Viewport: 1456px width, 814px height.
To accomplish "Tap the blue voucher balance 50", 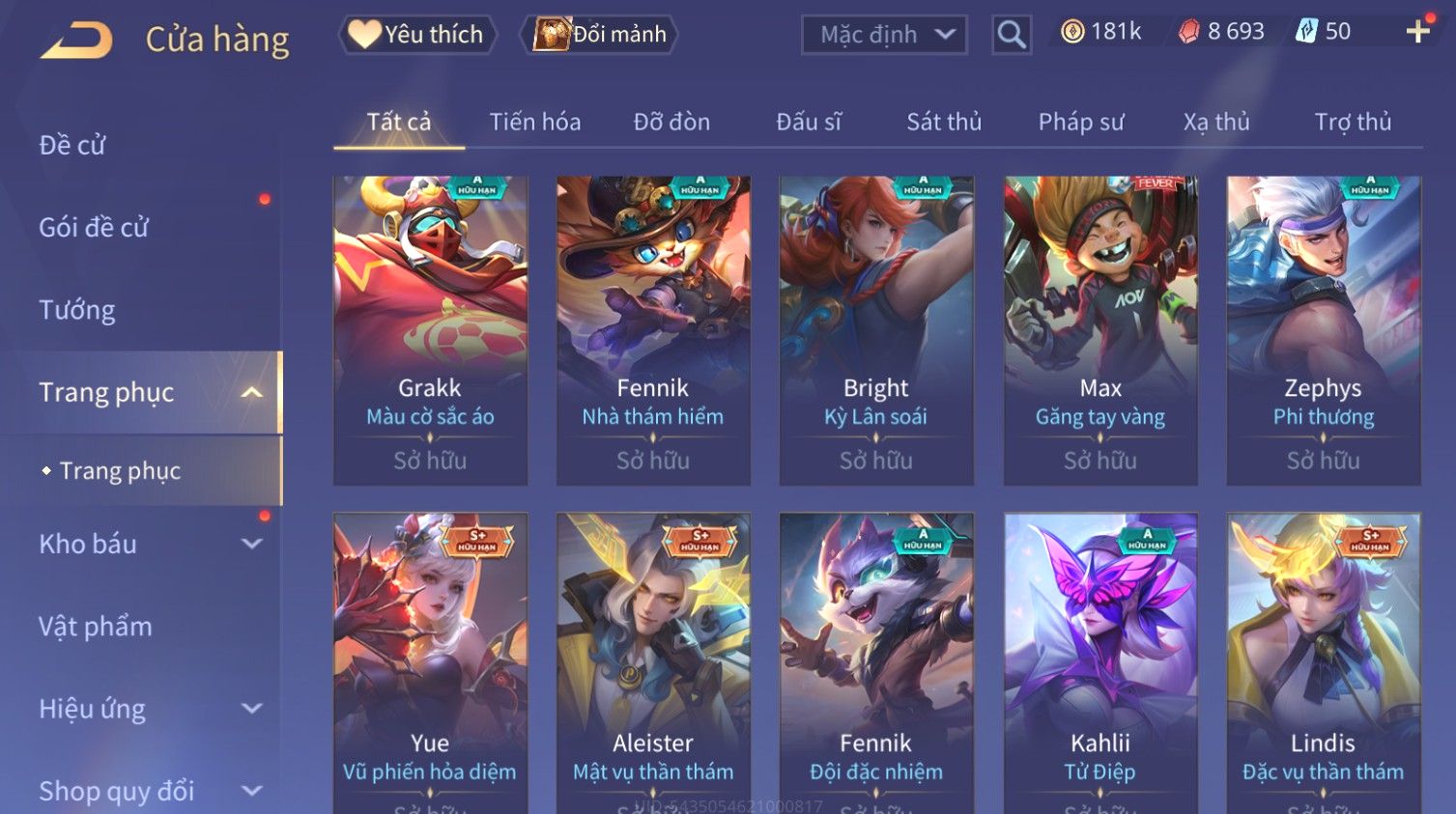I will click(1323, 32).
